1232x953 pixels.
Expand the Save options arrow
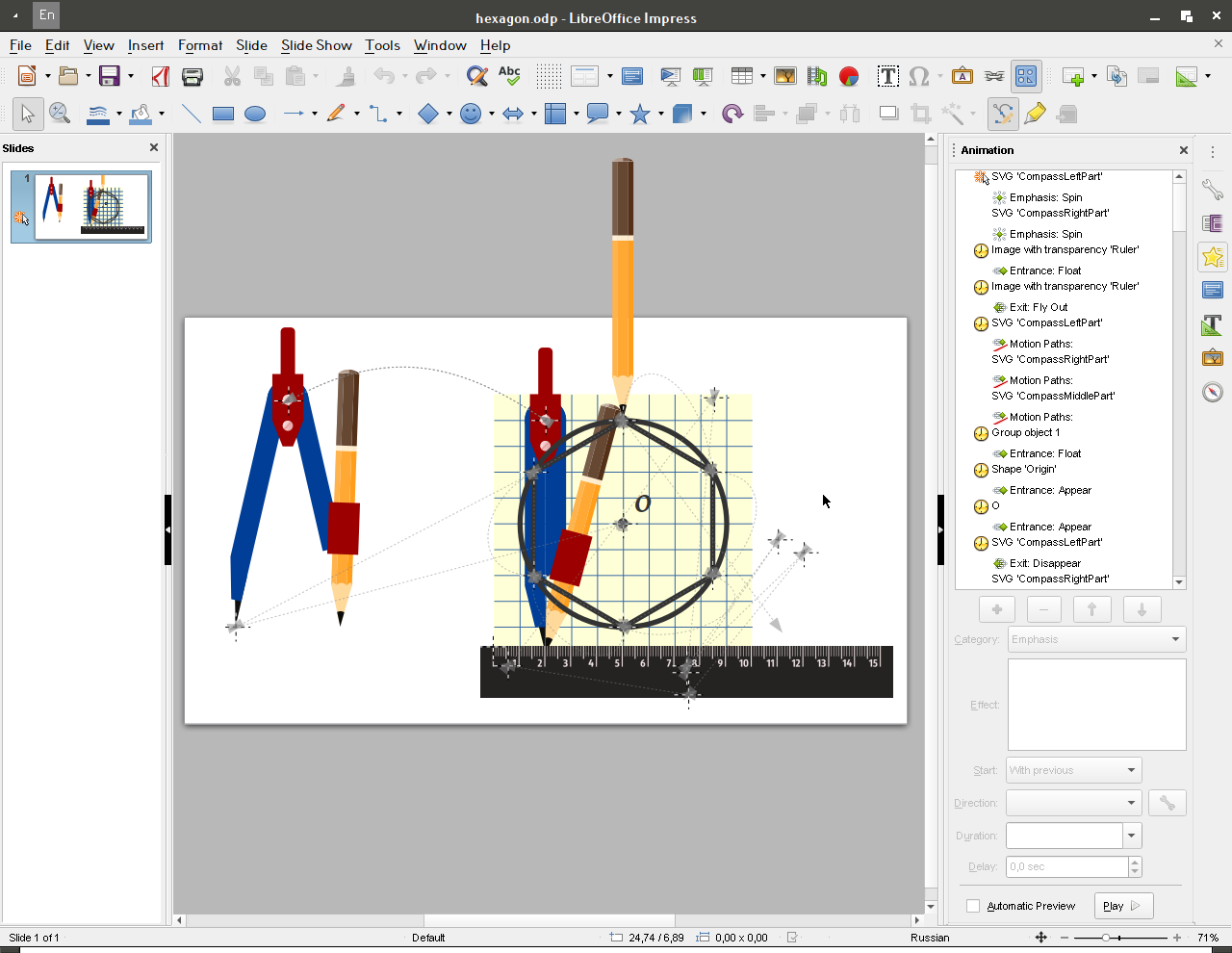coord(130,76)
